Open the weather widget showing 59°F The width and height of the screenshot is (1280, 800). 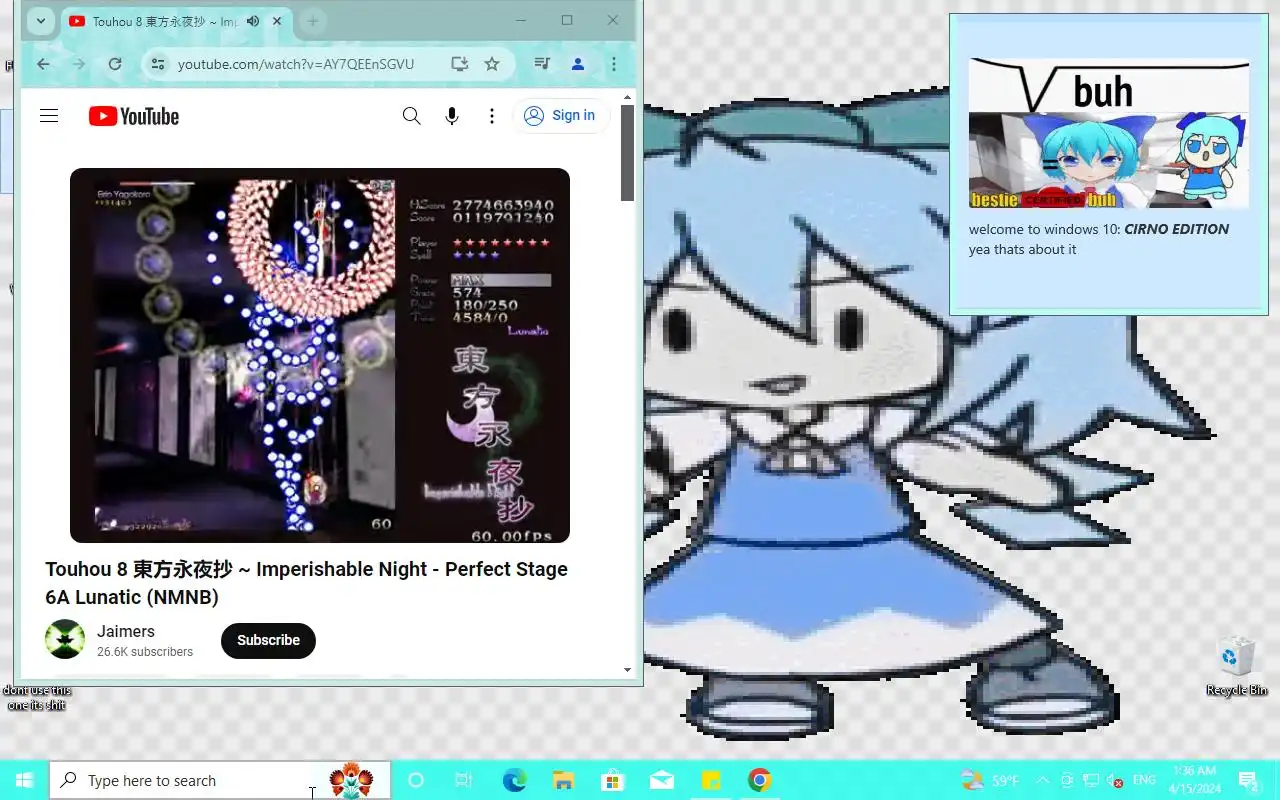point(990,780)
